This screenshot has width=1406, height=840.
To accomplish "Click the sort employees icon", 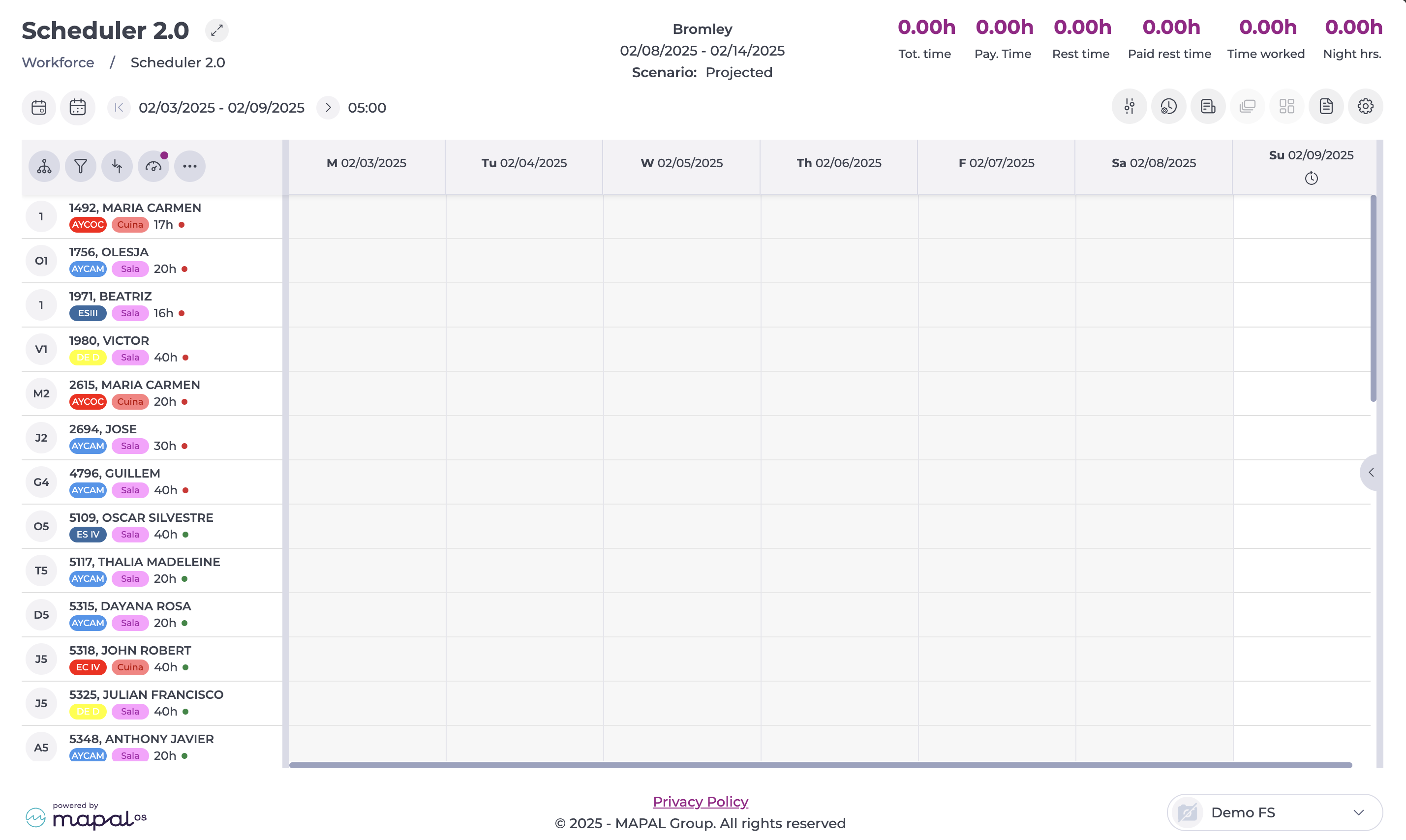I will (x=117, y=166).
